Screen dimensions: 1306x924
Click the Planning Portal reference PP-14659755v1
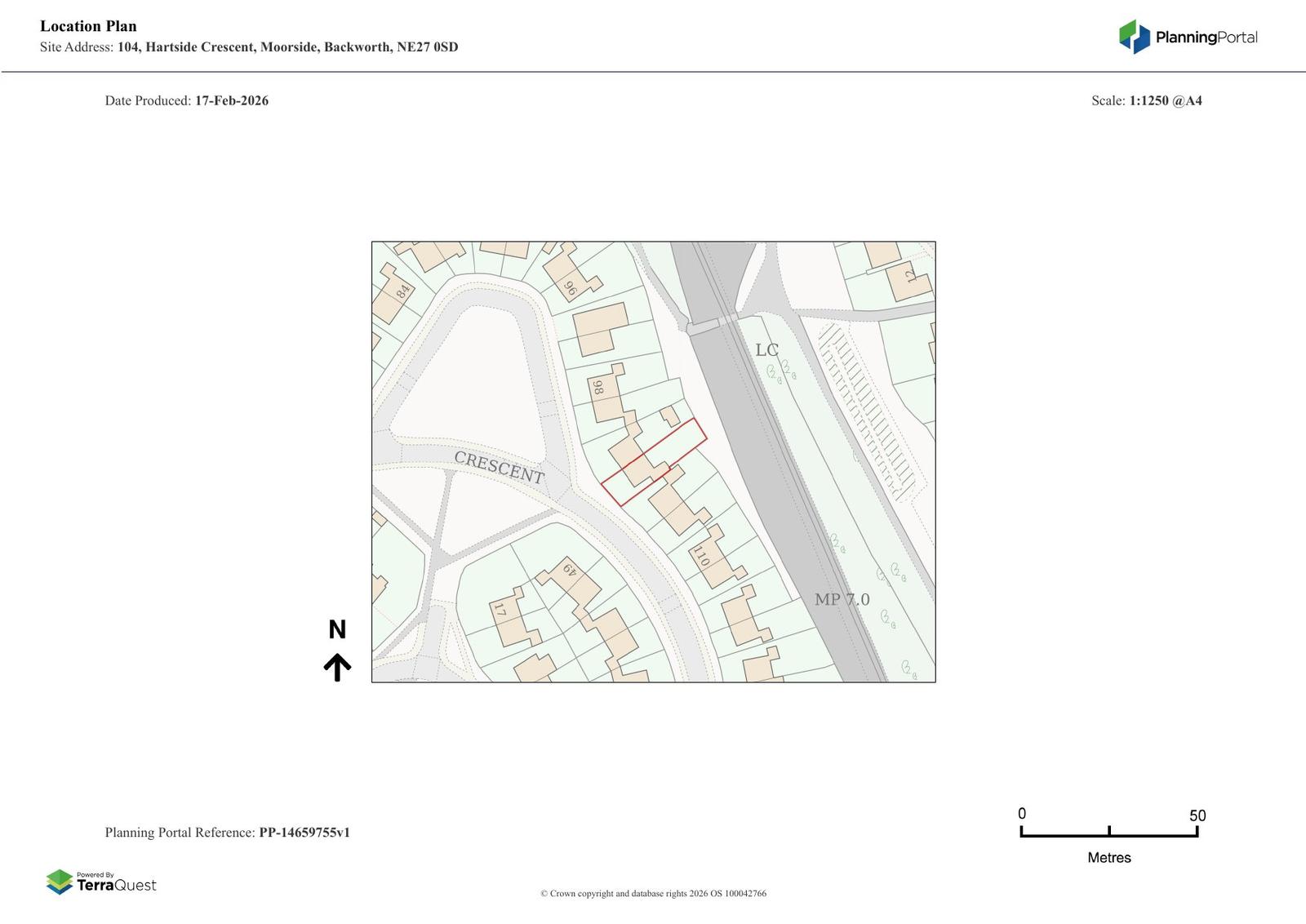[x=304, y=833]
